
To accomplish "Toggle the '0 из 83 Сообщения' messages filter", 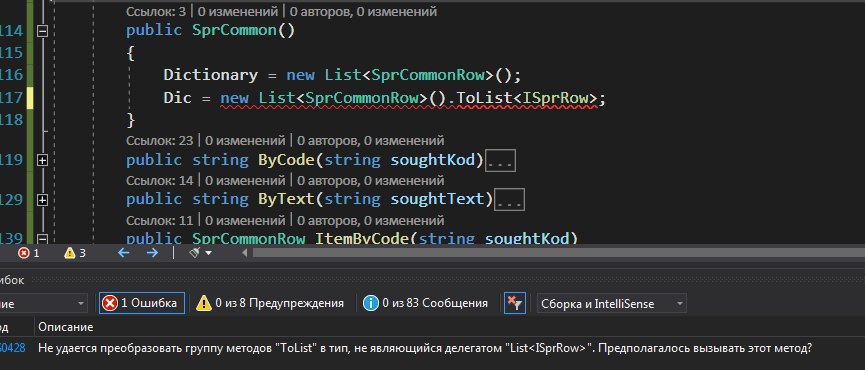I will coord(426,303).
